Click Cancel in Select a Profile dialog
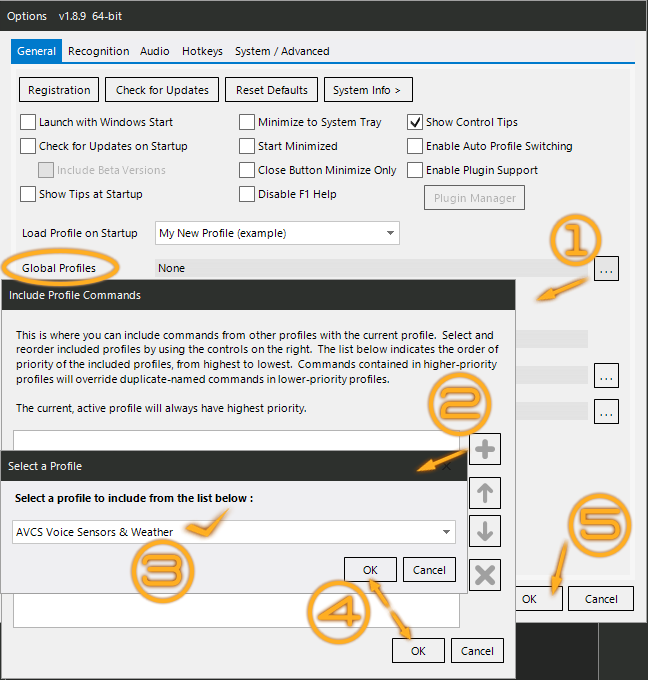The height and width of the screenshot is (680, 648). [429, 570]
